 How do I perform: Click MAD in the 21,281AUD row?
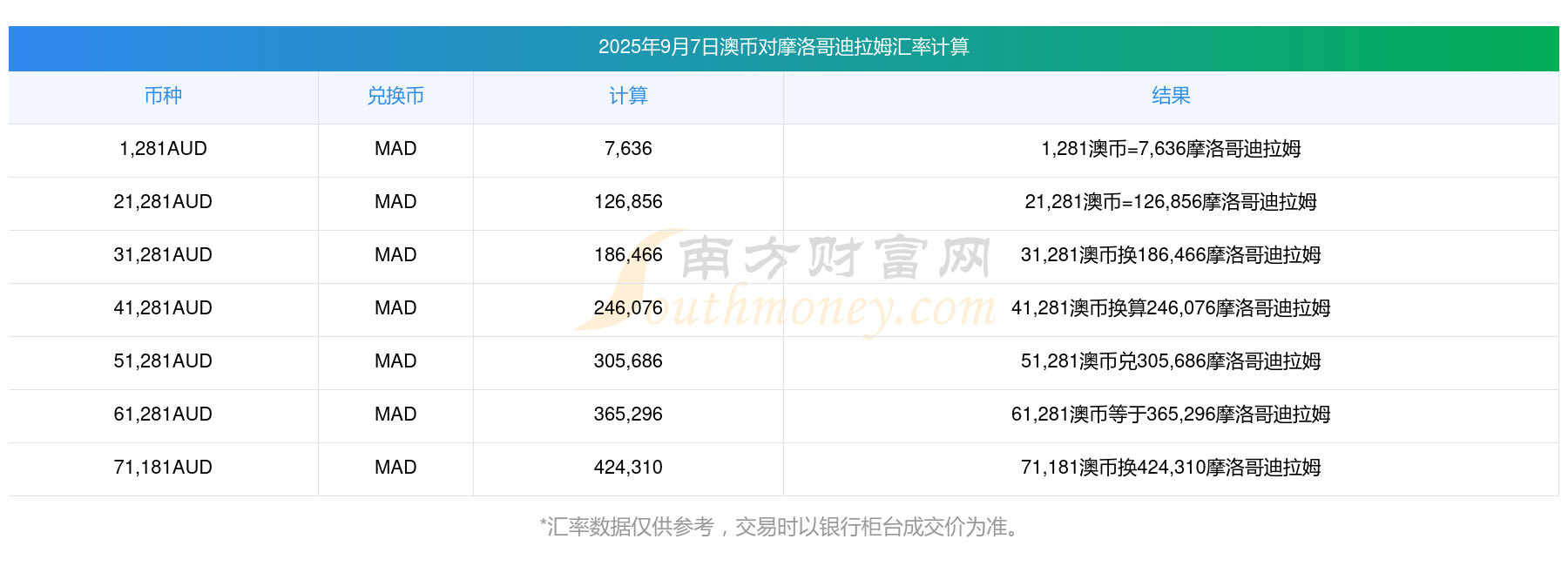tap(395, 202)
